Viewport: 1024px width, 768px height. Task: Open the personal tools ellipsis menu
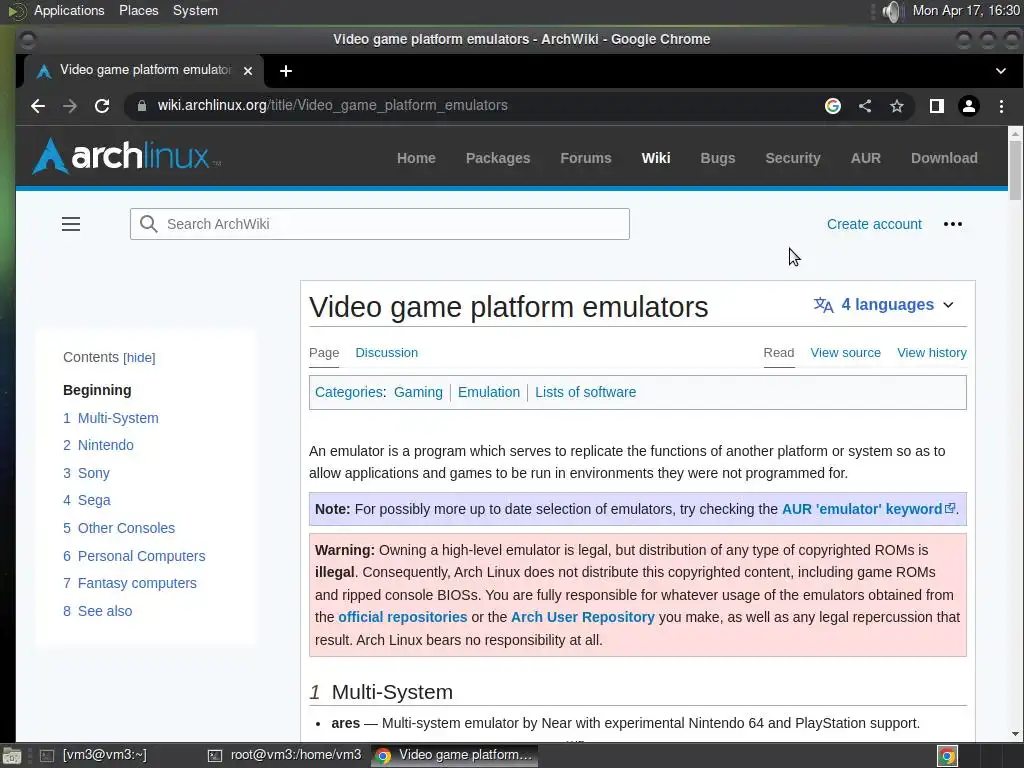tap(952, 224)
